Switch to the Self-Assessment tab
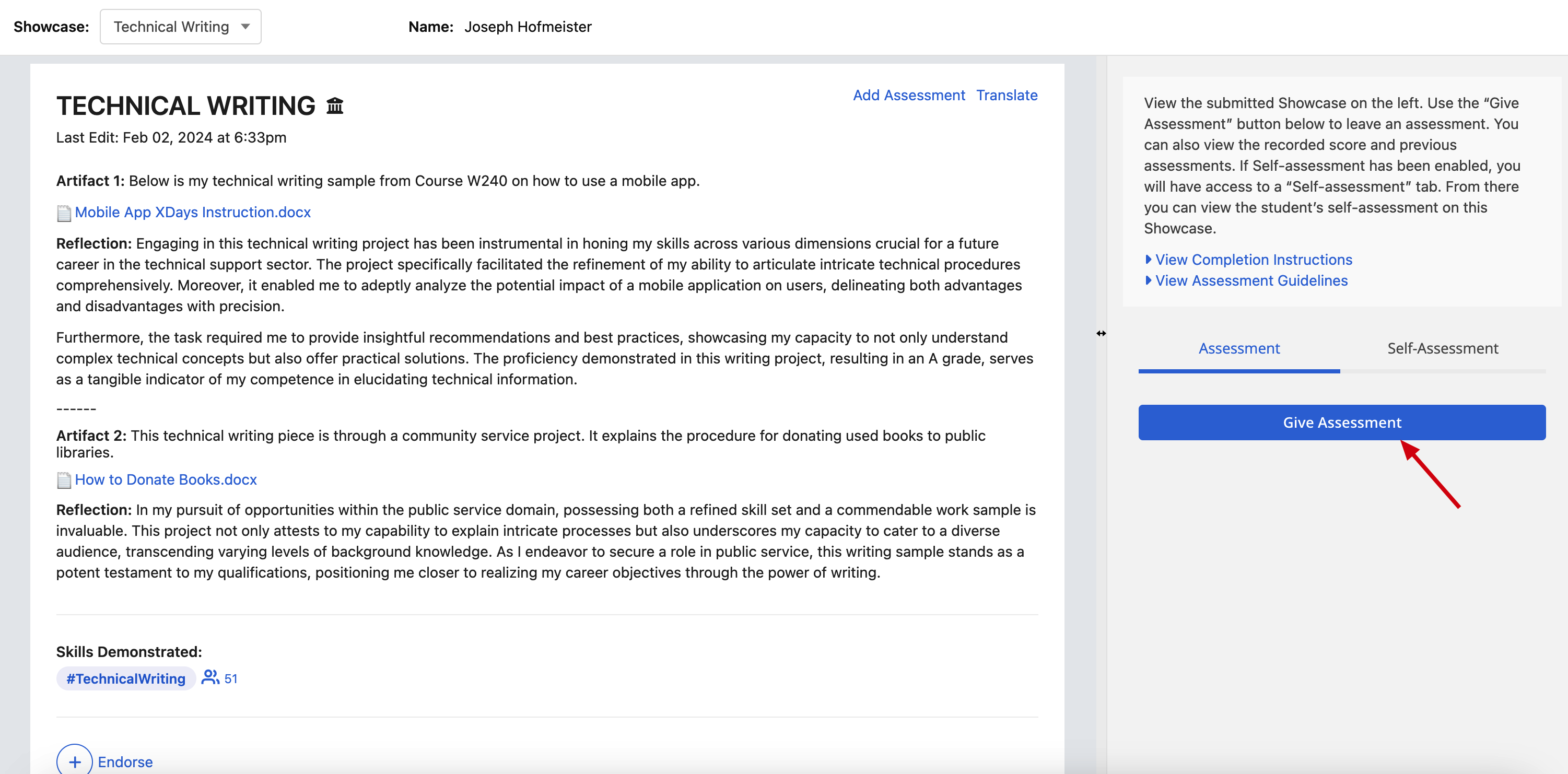The width and height of the screenshot is (1568, 774). (1443, 349)
